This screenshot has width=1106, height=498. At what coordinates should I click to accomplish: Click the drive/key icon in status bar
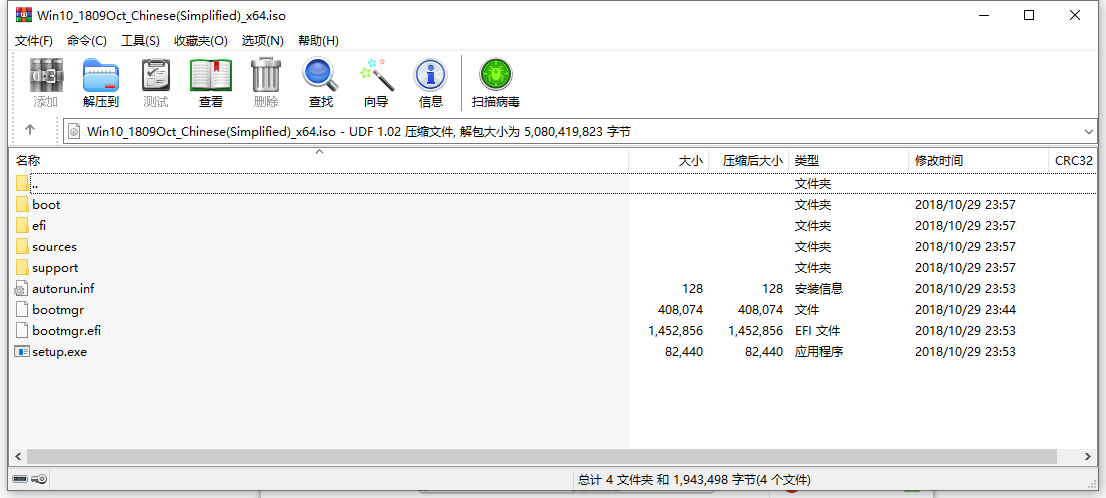pyautogui.click(x=30, y=480)
